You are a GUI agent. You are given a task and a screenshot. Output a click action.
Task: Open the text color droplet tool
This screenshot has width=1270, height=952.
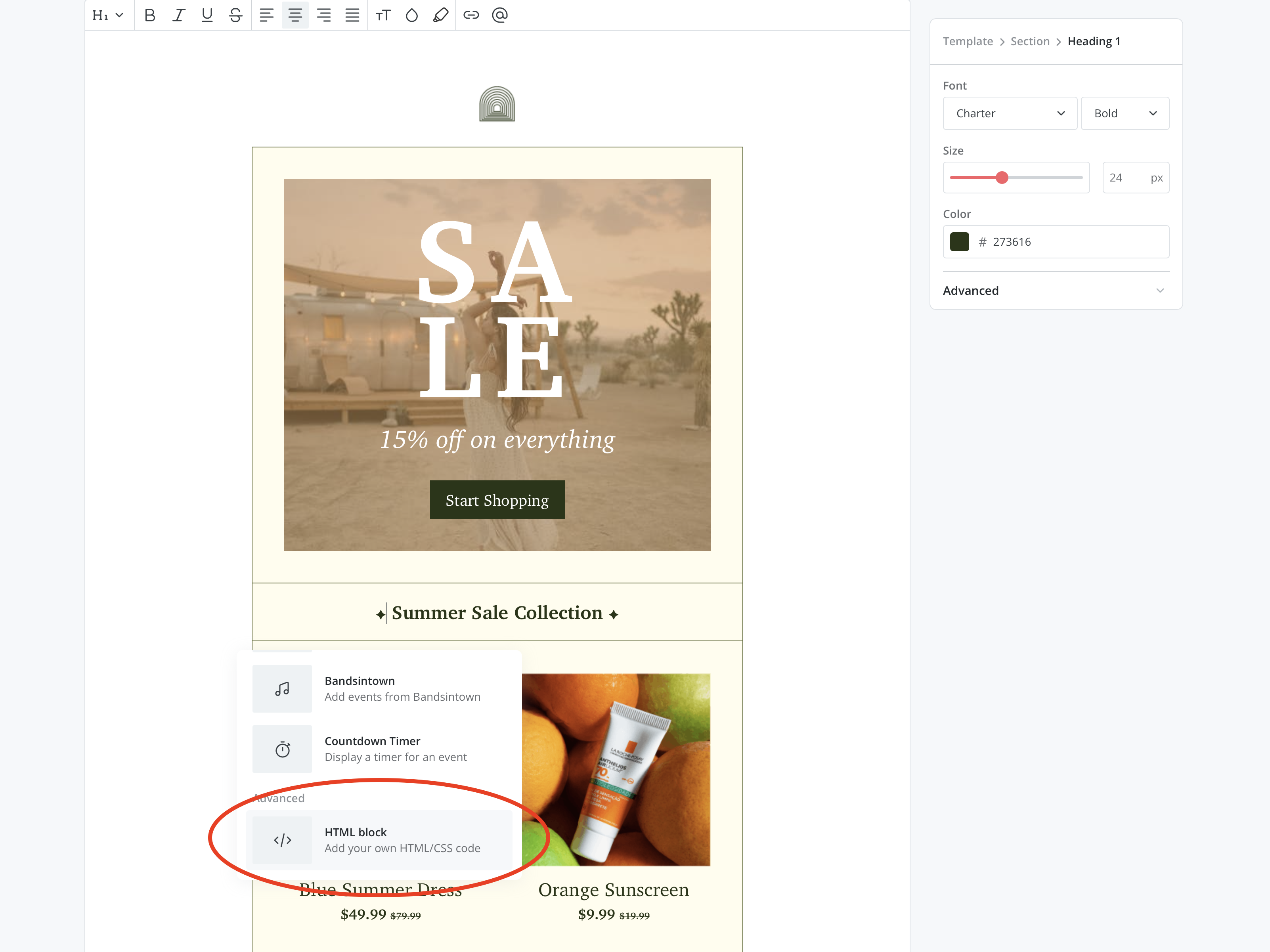click(x=412, y=15)
